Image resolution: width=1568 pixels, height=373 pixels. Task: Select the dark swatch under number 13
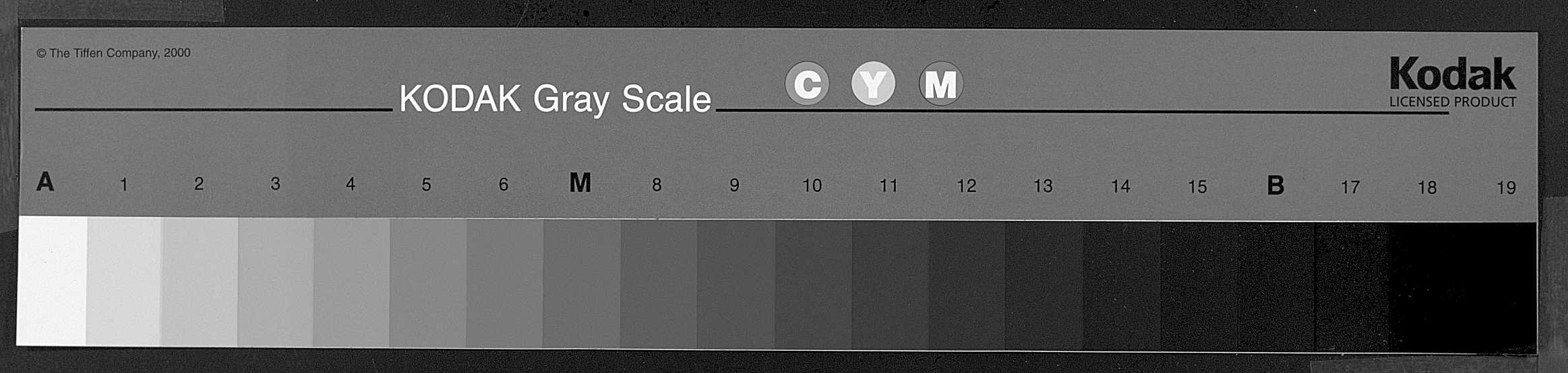(x=1044, y=286)
